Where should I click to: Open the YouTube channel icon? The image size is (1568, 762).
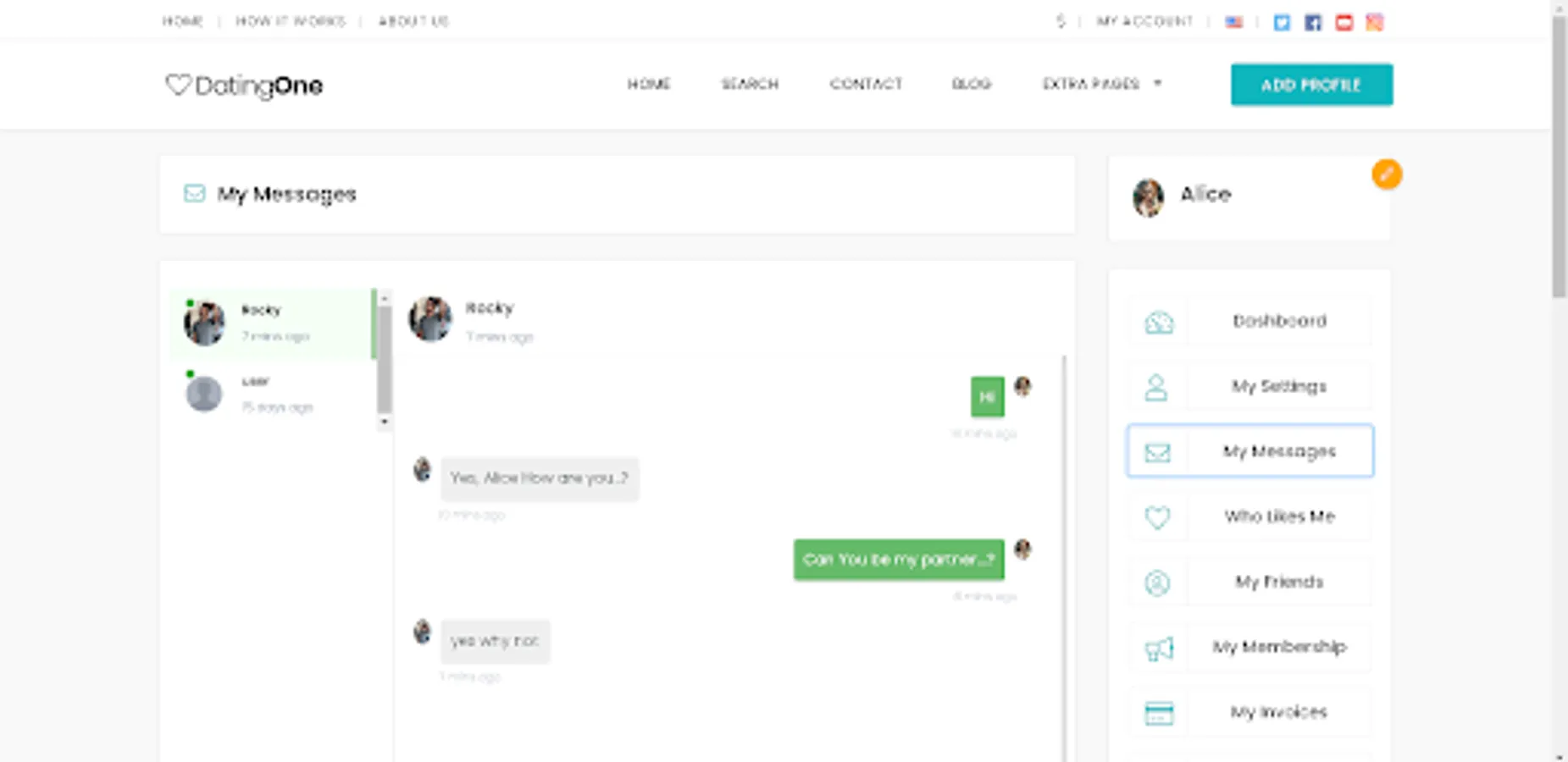1344,22
